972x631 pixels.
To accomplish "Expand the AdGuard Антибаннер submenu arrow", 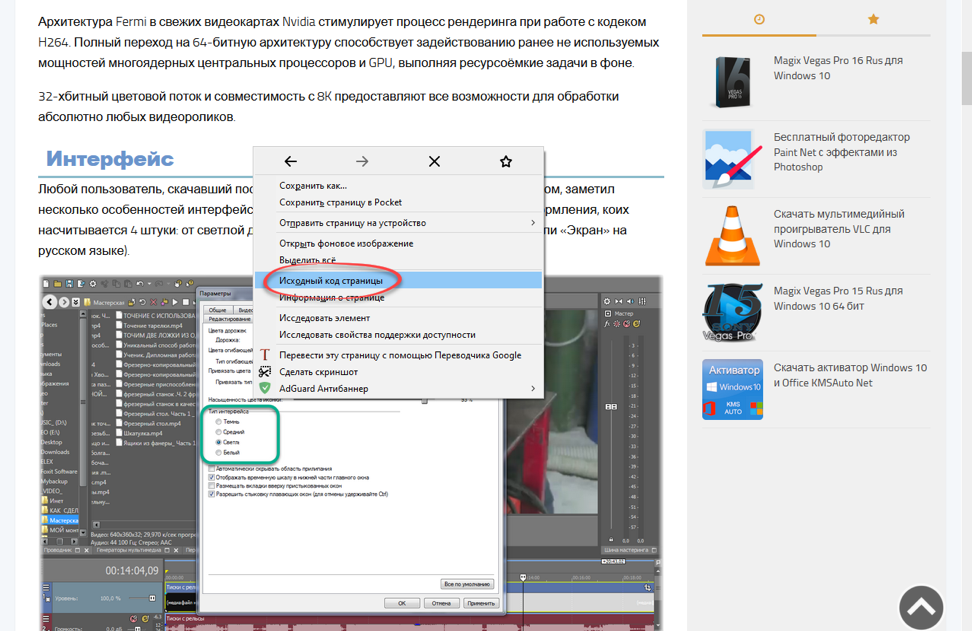I will pos(532,388).
